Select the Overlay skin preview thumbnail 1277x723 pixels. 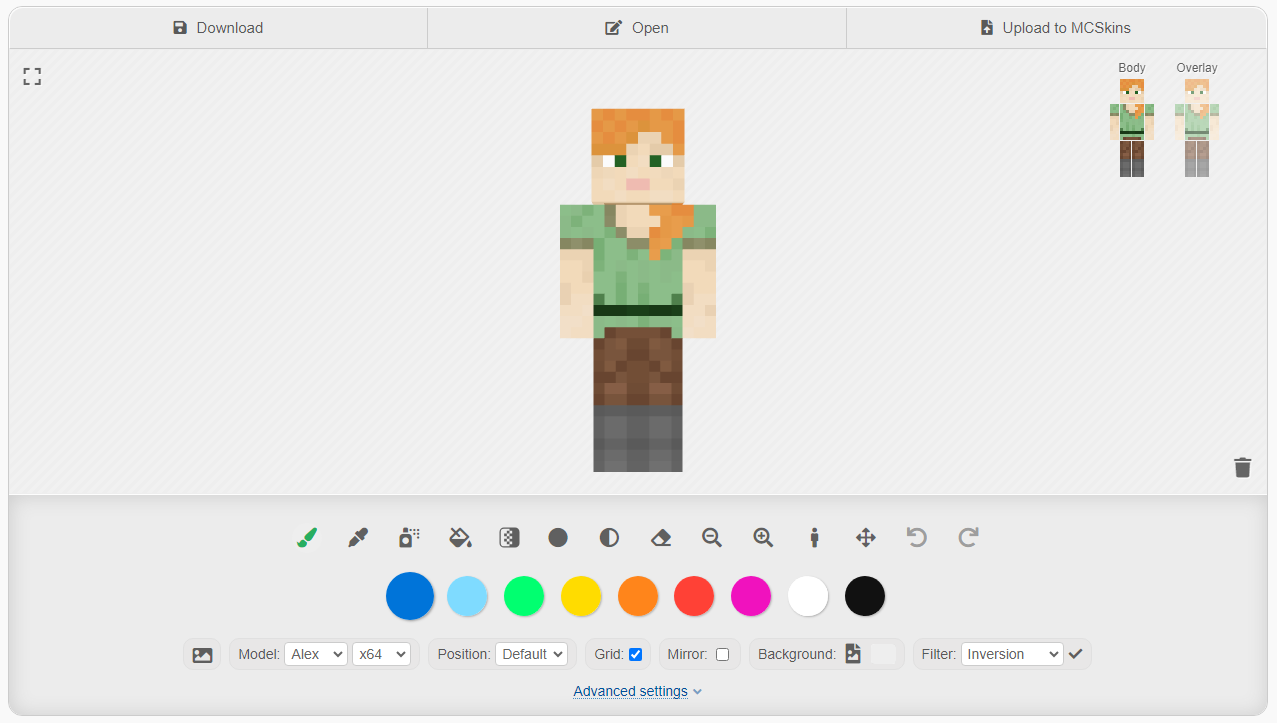[x=1196, y=128]
